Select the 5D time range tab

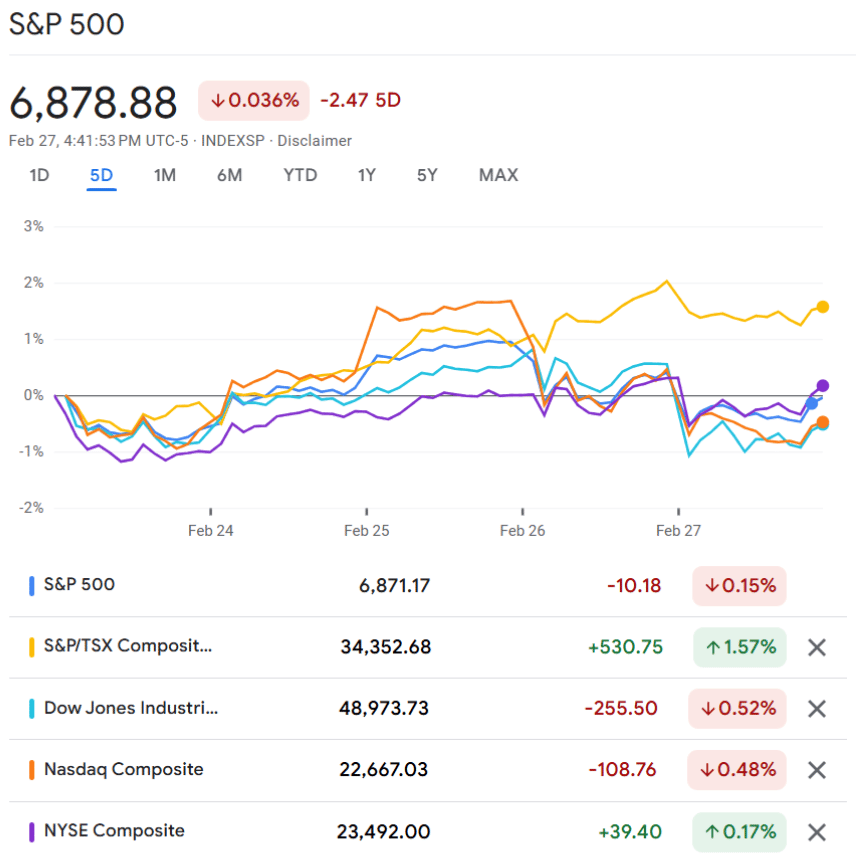coord(101,175)
